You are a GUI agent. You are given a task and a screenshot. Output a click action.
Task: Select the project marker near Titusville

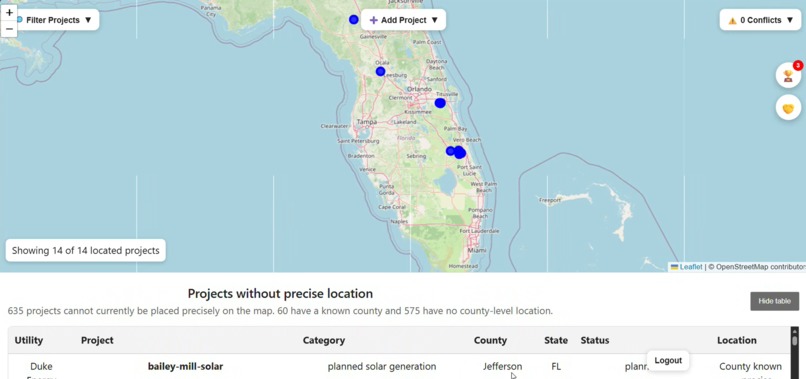coord(440,103)
